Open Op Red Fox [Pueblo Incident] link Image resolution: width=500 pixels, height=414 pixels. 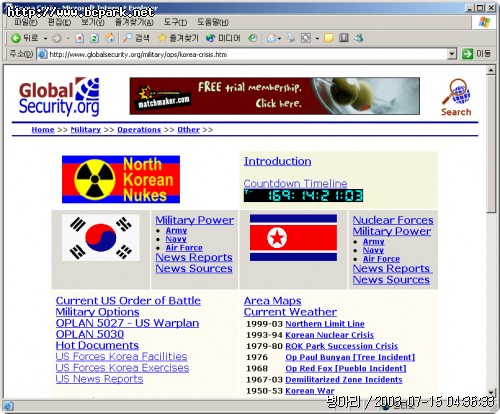tap(346, 368)
